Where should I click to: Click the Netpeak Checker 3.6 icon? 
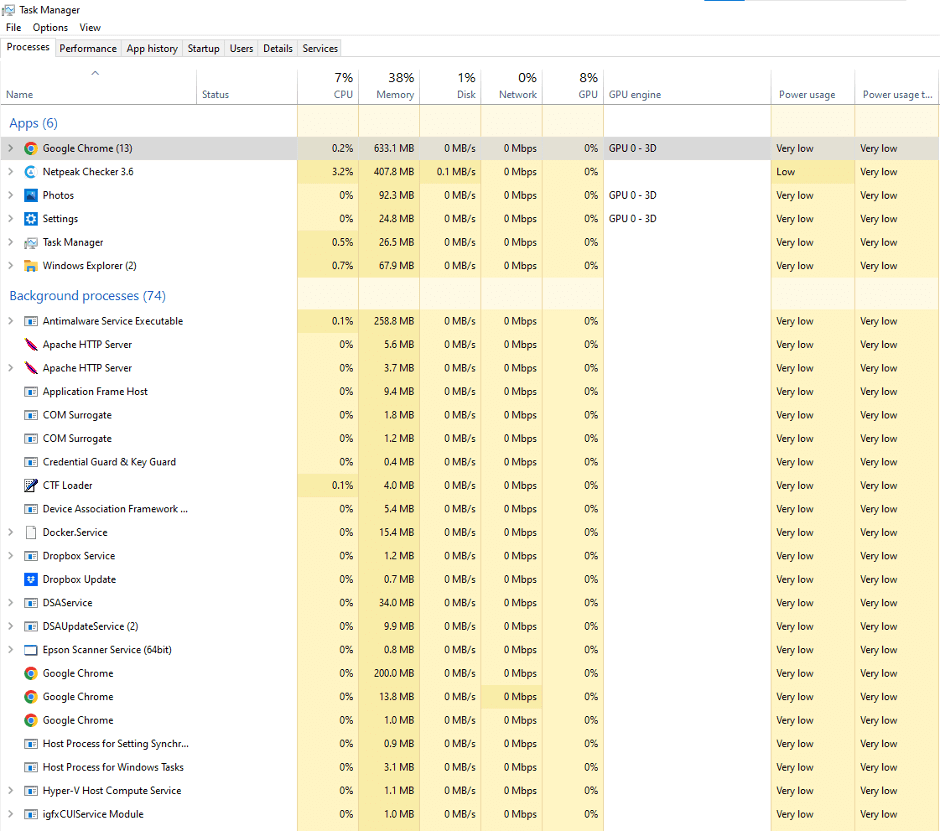31,172
